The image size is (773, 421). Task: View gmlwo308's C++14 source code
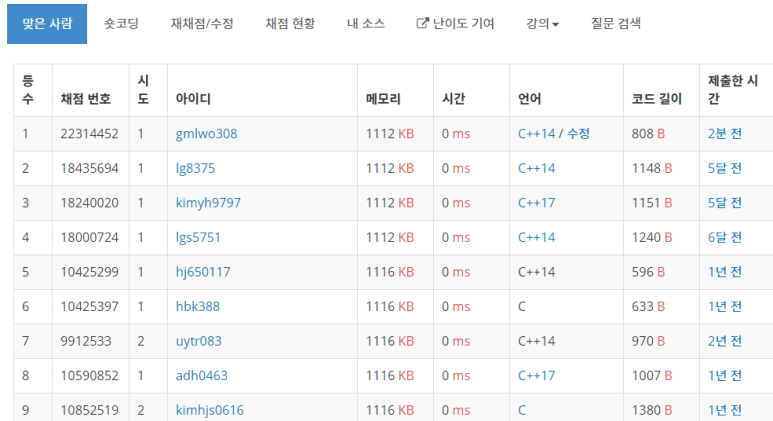click(536, 134)
